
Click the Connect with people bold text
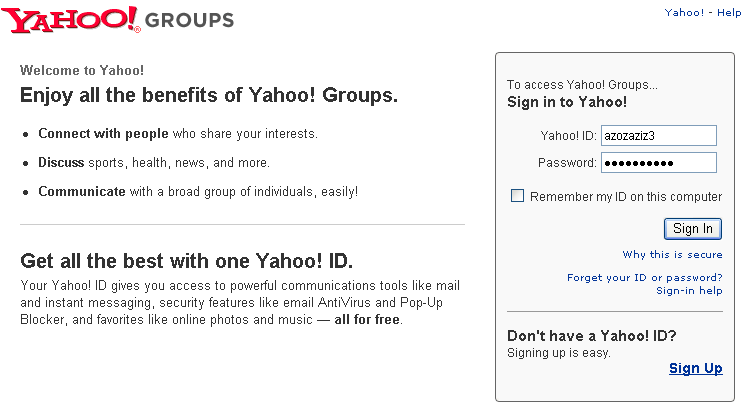tap(90, 133)
